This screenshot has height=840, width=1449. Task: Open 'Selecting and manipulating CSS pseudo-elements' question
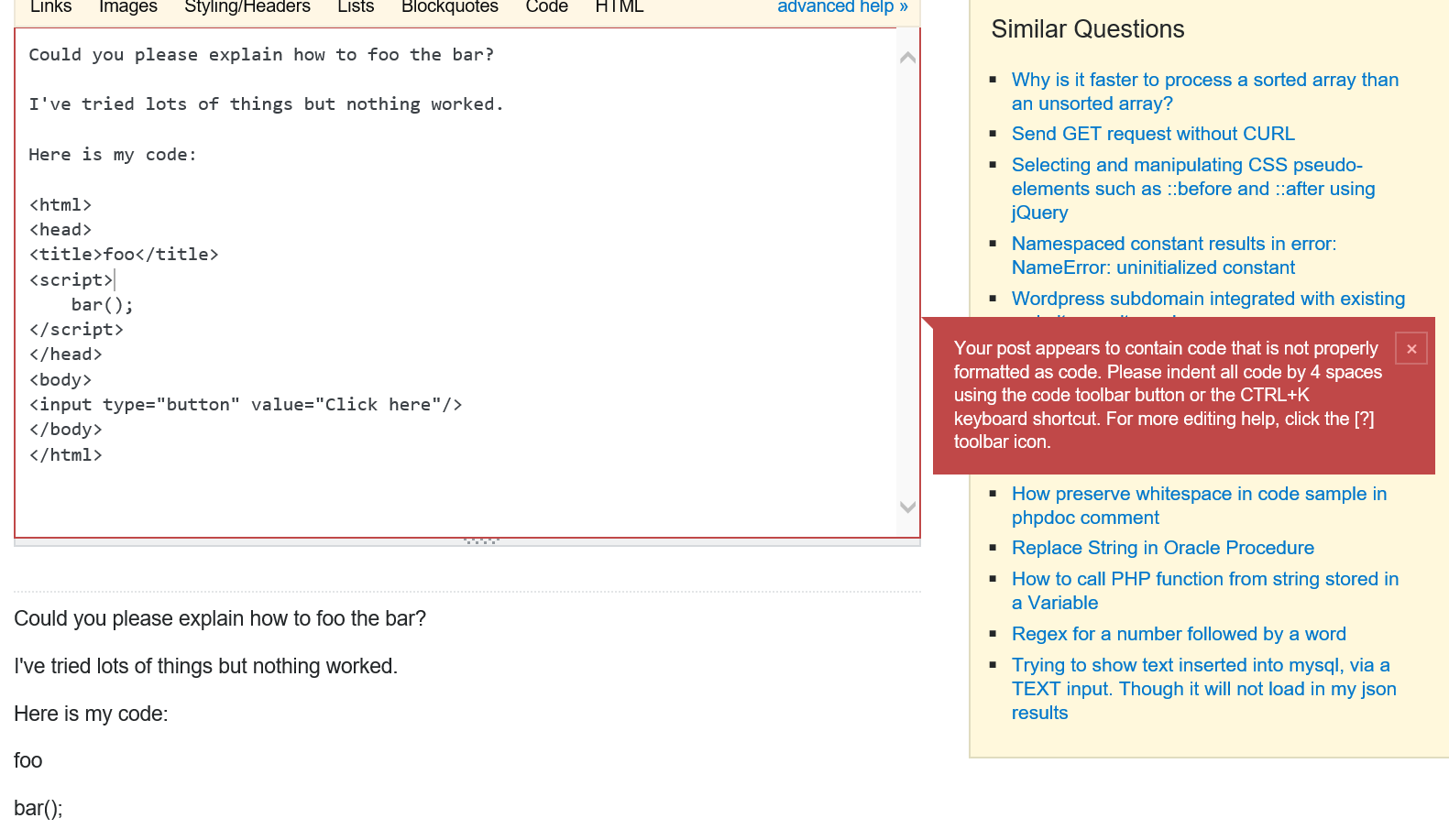[x=1193, y=189]
